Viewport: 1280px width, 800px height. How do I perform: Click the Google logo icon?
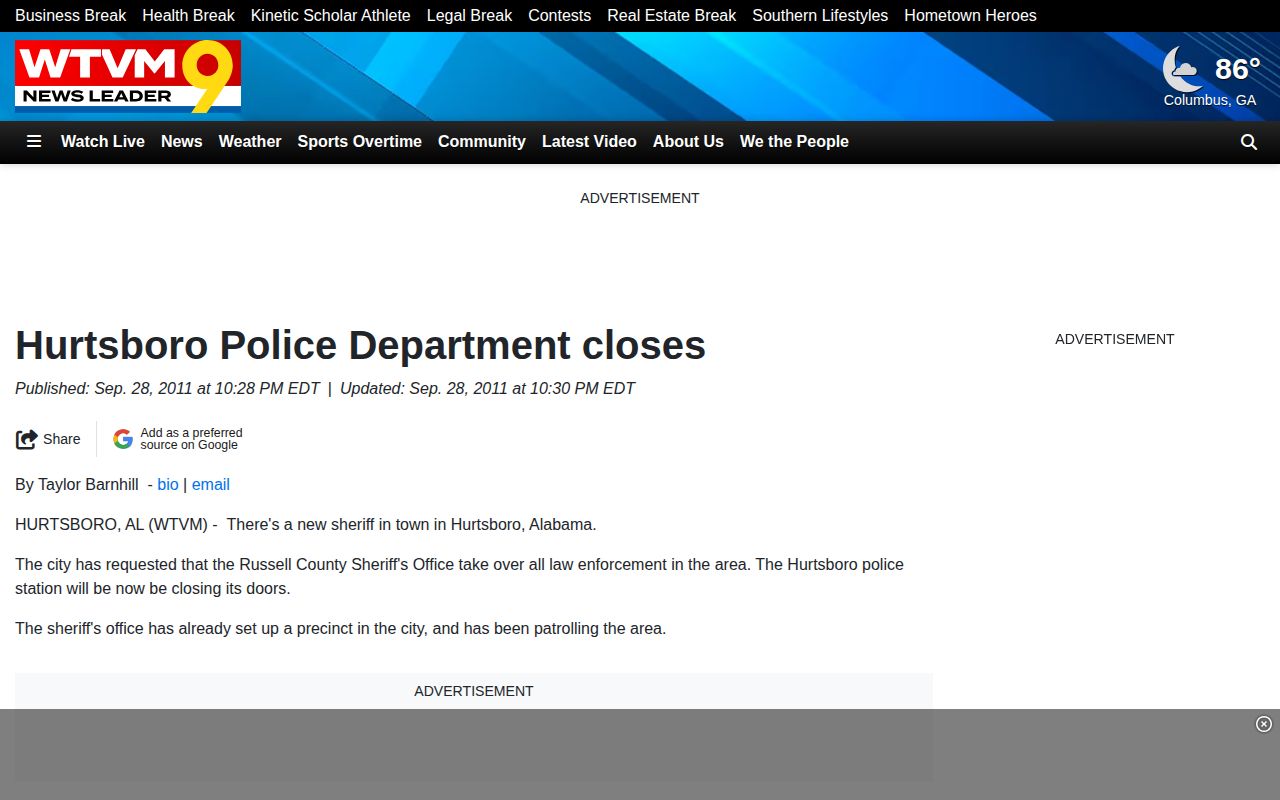click(123, 439)
